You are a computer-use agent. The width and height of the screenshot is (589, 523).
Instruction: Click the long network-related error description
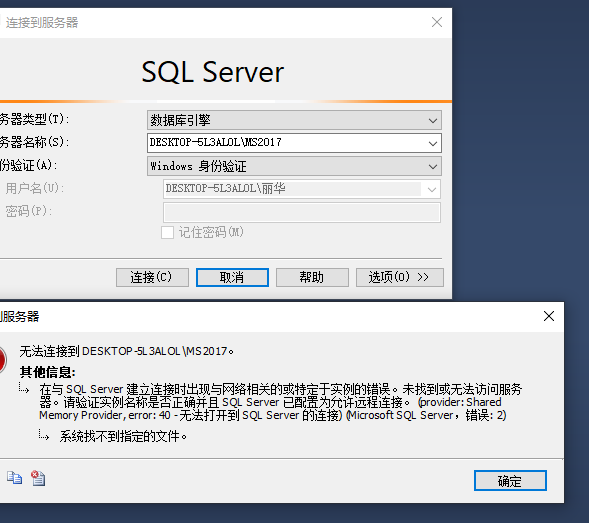click(x=281, y=402)
